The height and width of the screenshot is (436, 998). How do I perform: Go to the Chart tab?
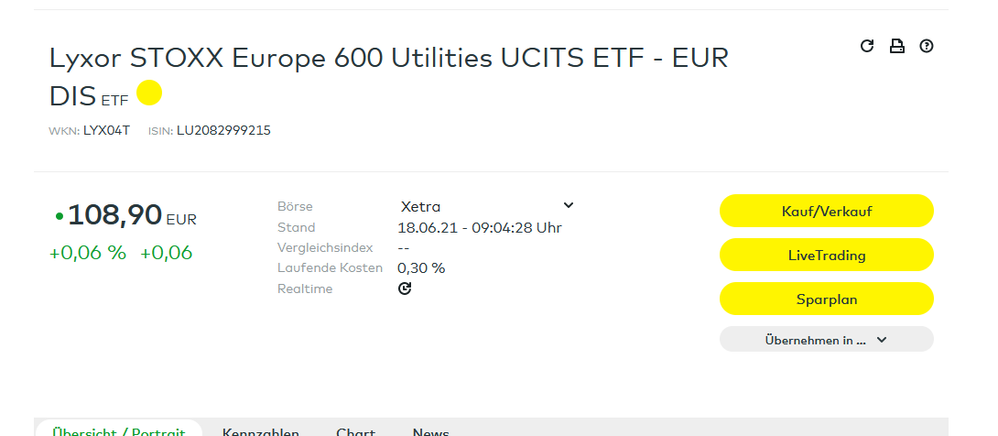355,432
